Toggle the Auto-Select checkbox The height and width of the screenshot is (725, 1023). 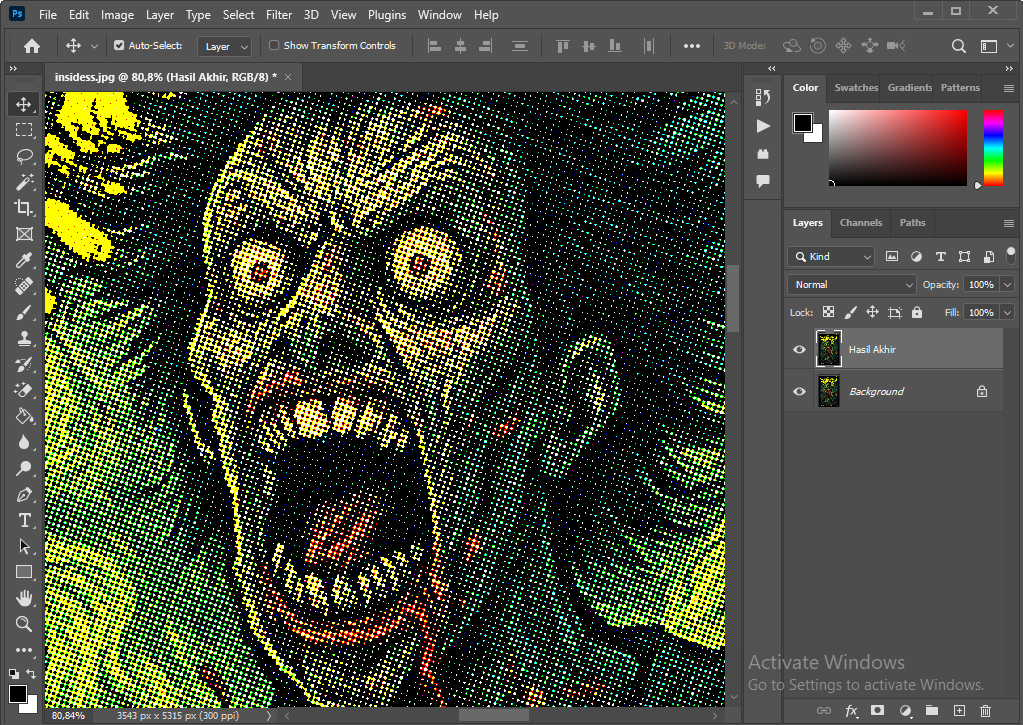[120, 46]
